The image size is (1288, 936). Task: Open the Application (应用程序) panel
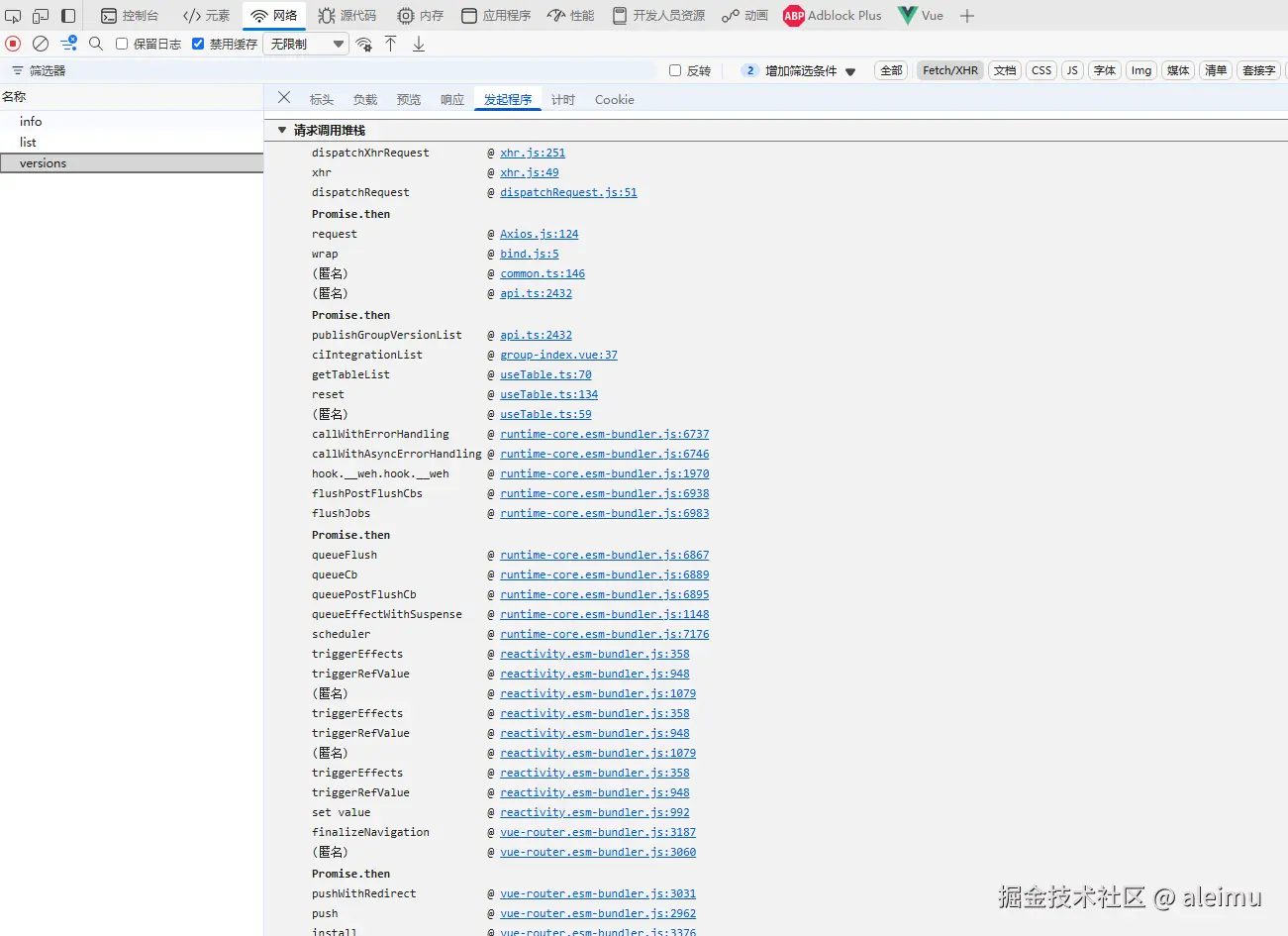pos(496,16)
